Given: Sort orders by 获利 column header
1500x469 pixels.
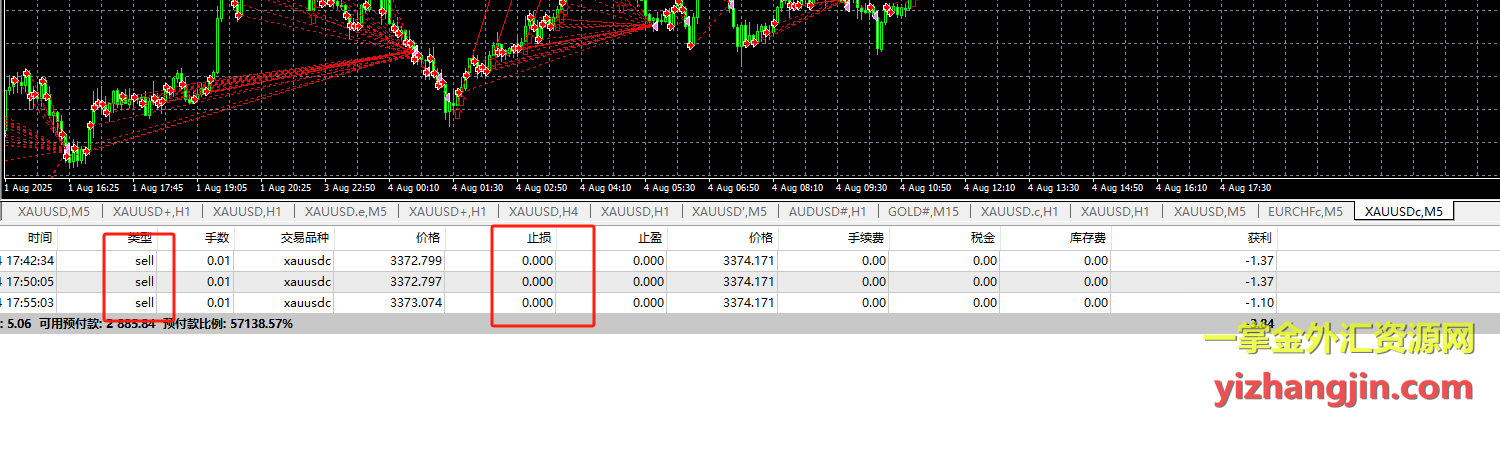Looking at the screenshot, I should point(1258,238).
